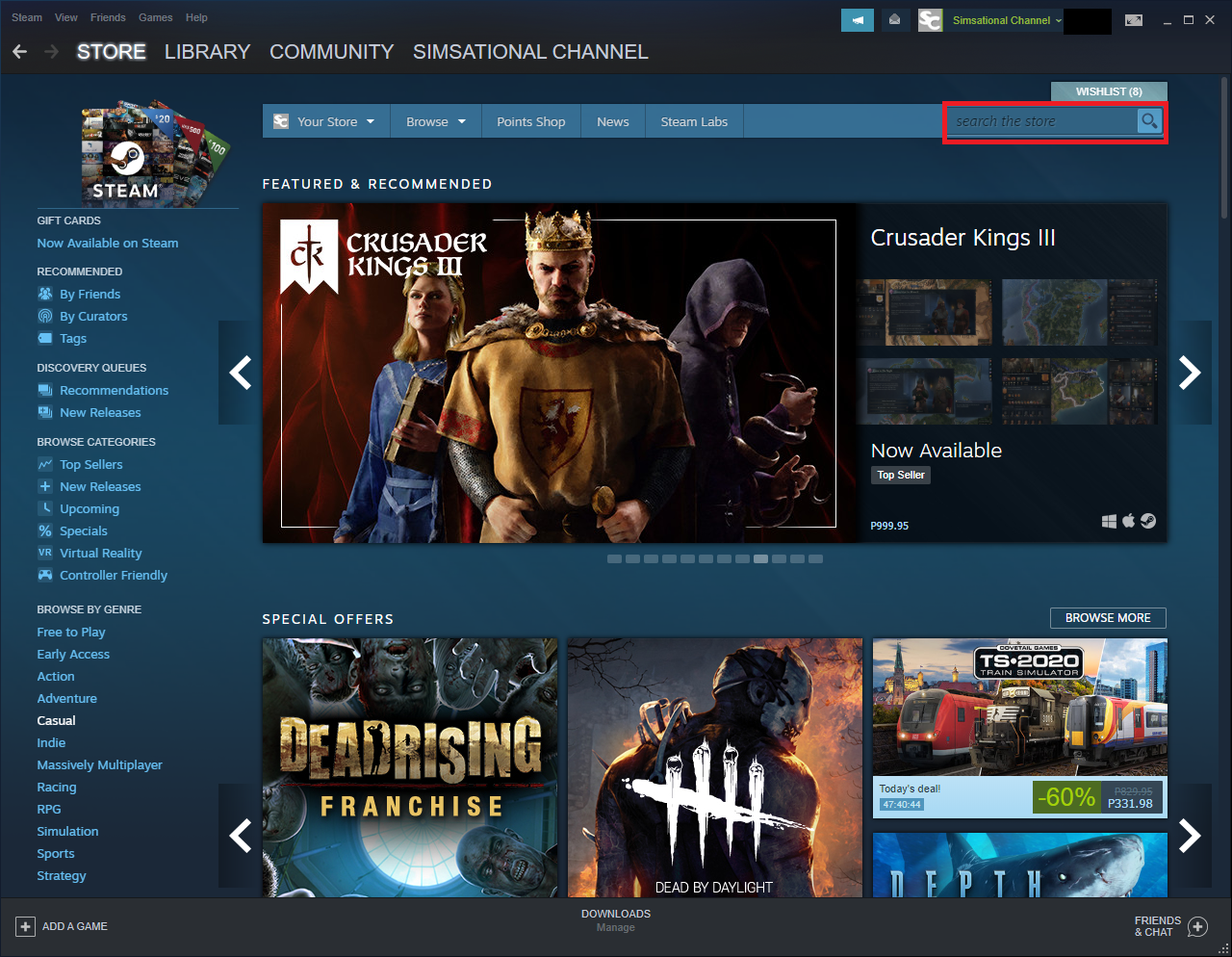Viewport: 1232px width, 957px height.
Task: Open the View menu
Action: (x=66, y=17)
